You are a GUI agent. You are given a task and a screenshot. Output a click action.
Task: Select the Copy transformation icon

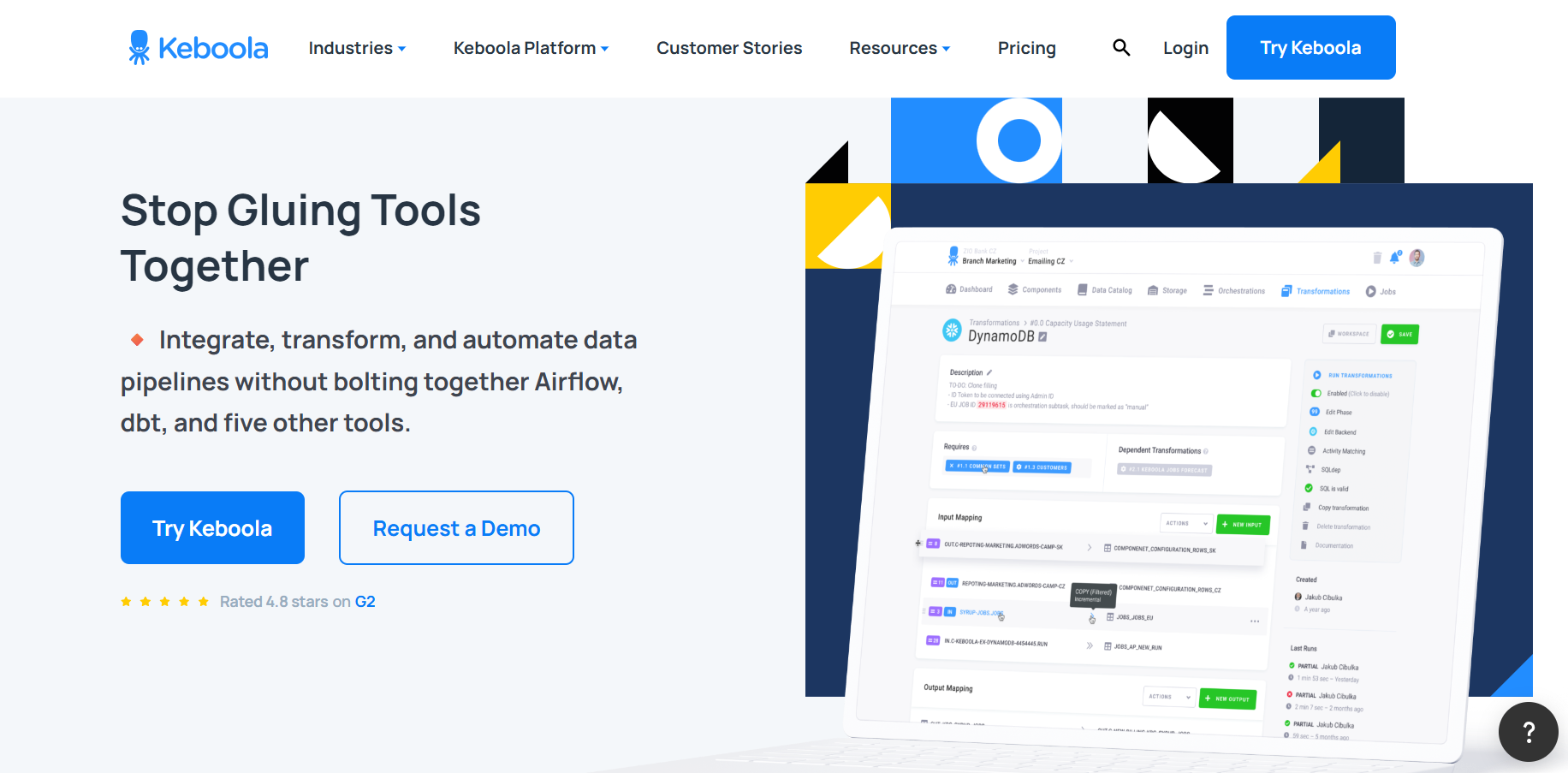[x=1307, y=507]
